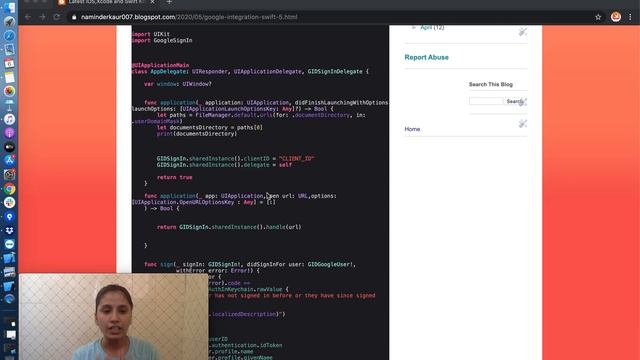Image resolution: width=640 pixels, height=360 pixels.
Task: Open TeamViewer icon in the dock
Action: pyautogui.click(x=9, y=244)
